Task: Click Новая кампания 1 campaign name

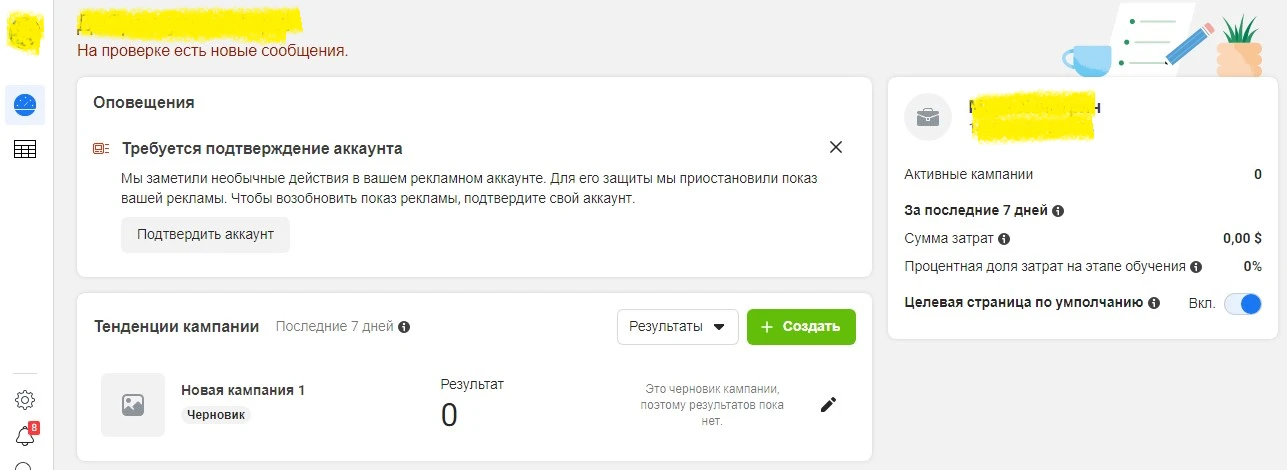Action: click(x=243, y=390)
